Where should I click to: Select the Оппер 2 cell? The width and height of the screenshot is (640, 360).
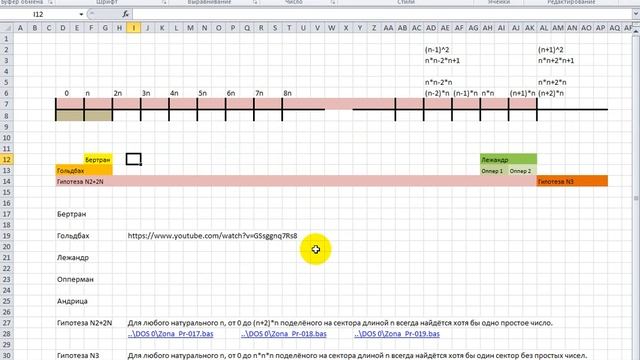click(522, 171)
